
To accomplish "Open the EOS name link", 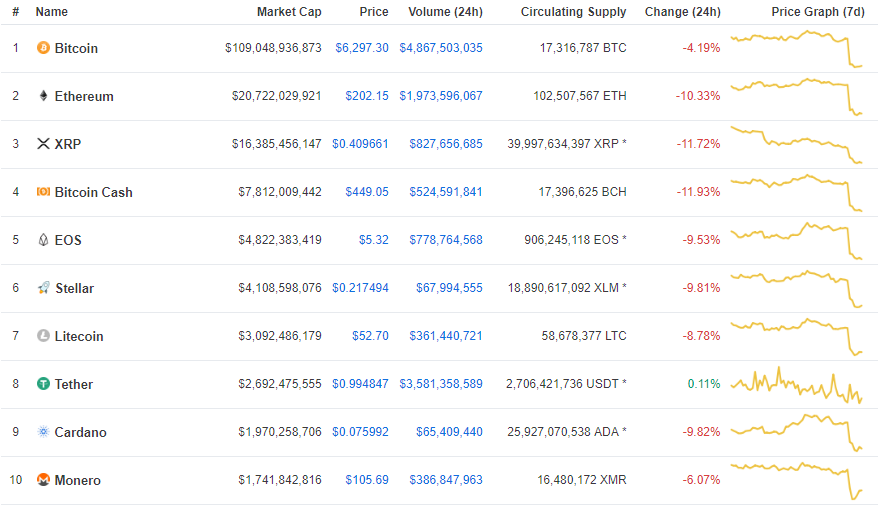I will pos(68,240).
